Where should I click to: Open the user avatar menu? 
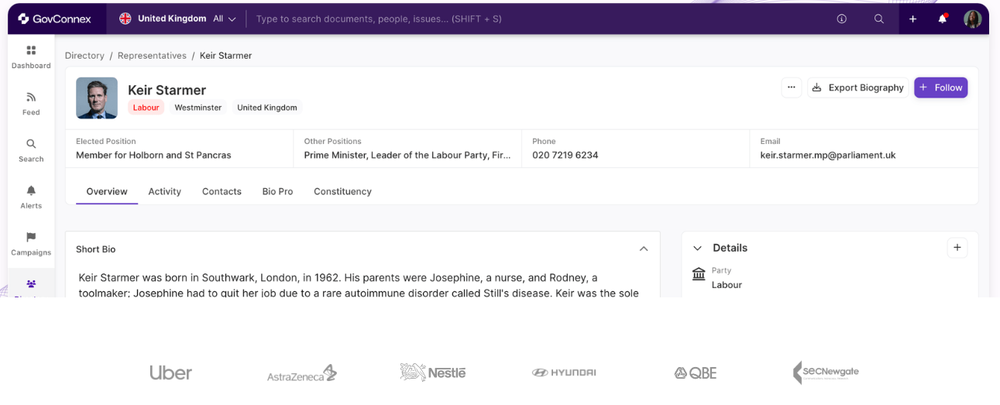[972, 18]
